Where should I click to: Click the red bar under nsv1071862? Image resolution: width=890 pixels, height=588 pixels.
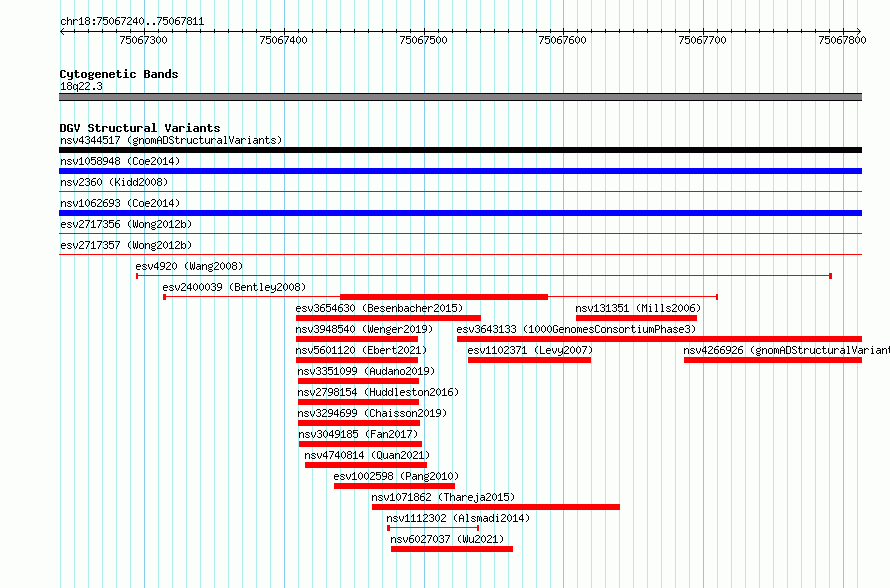(x=496, y=507)
